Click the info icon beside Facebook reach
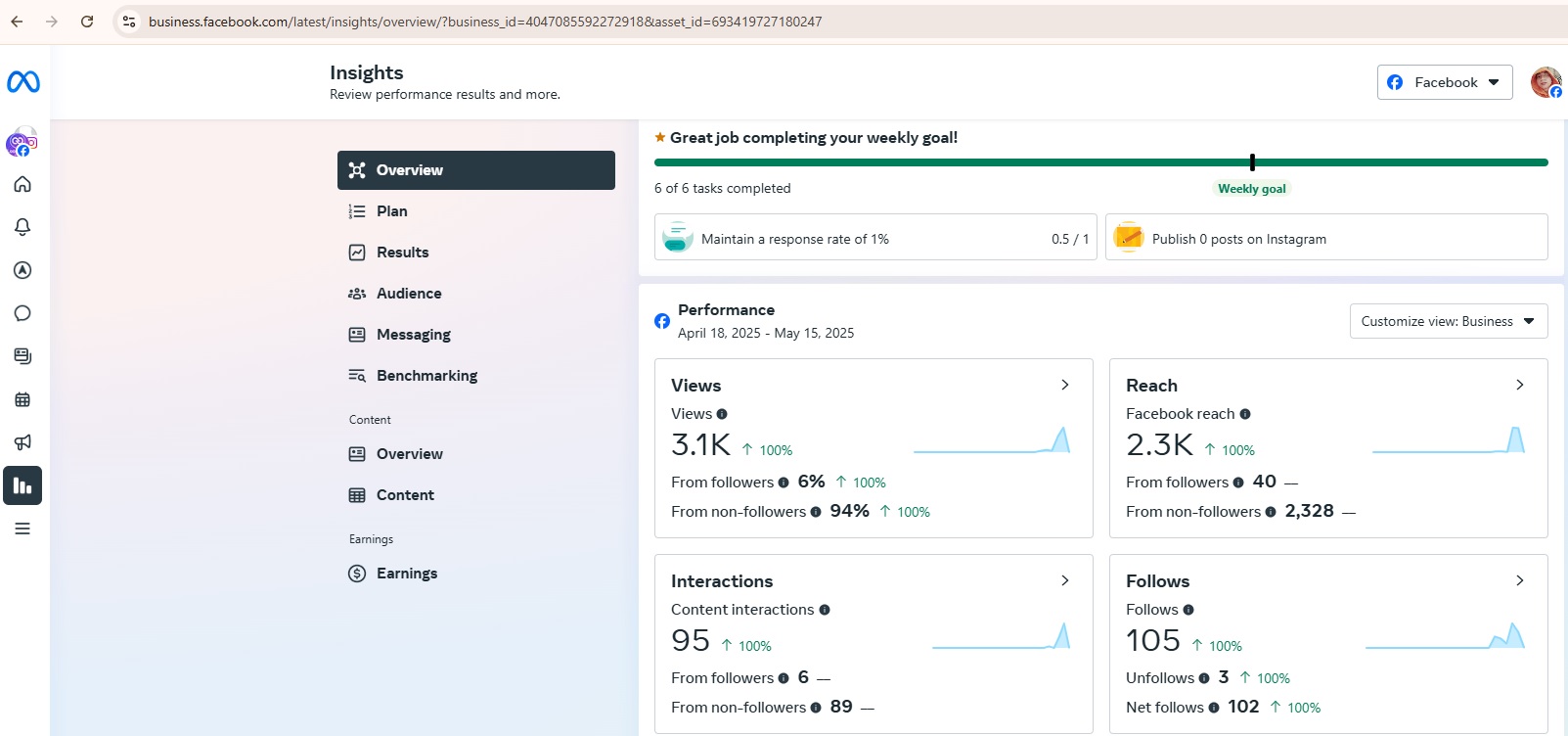 1245,414
